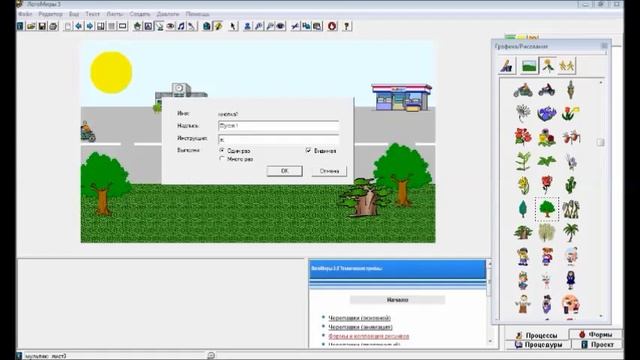The width and height of the screenshot is (640, 360).
Task: Pick the palm tree clip art
Action: click(570, 233)
